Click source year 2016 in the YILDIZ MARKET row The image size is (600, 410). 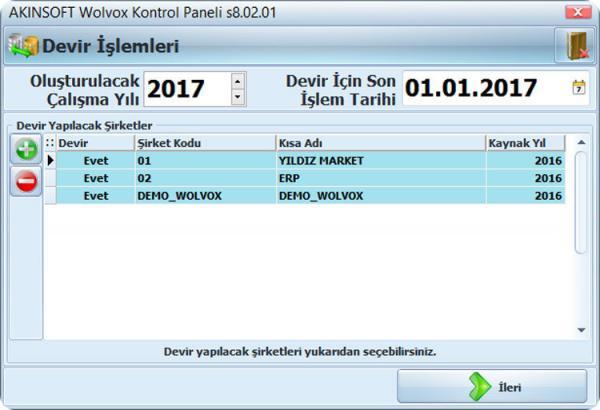pyautogui.click(x=525, y=160)
